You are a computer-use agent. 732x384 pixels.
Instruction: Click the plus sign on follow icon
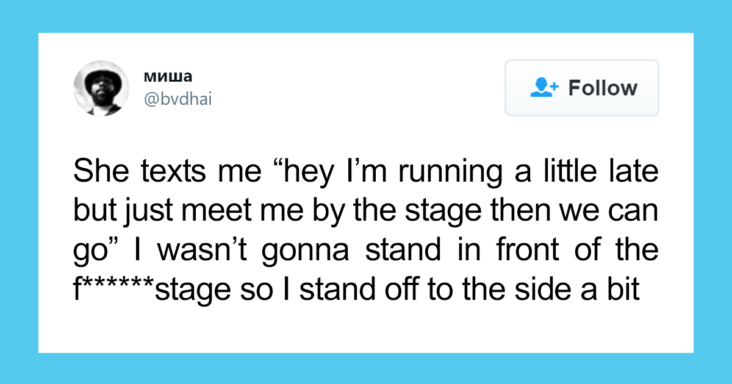point(554,86)
